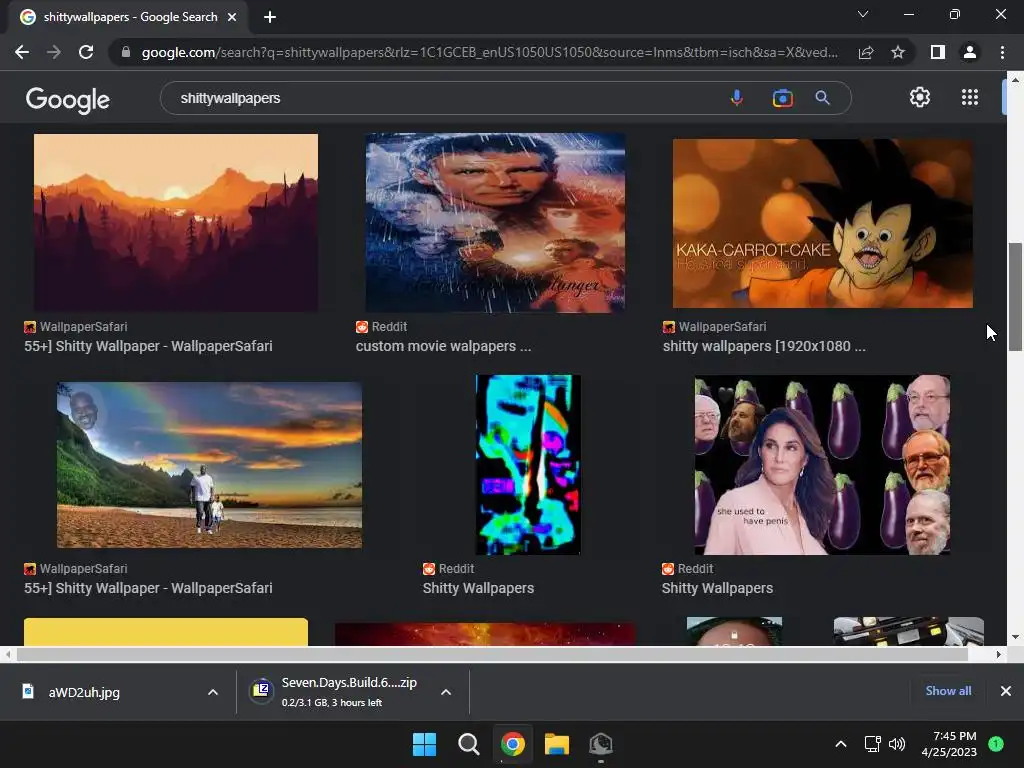Screen dimensions: 1024x768
Task: Open a new tab
Action: (x=270, y=17)
